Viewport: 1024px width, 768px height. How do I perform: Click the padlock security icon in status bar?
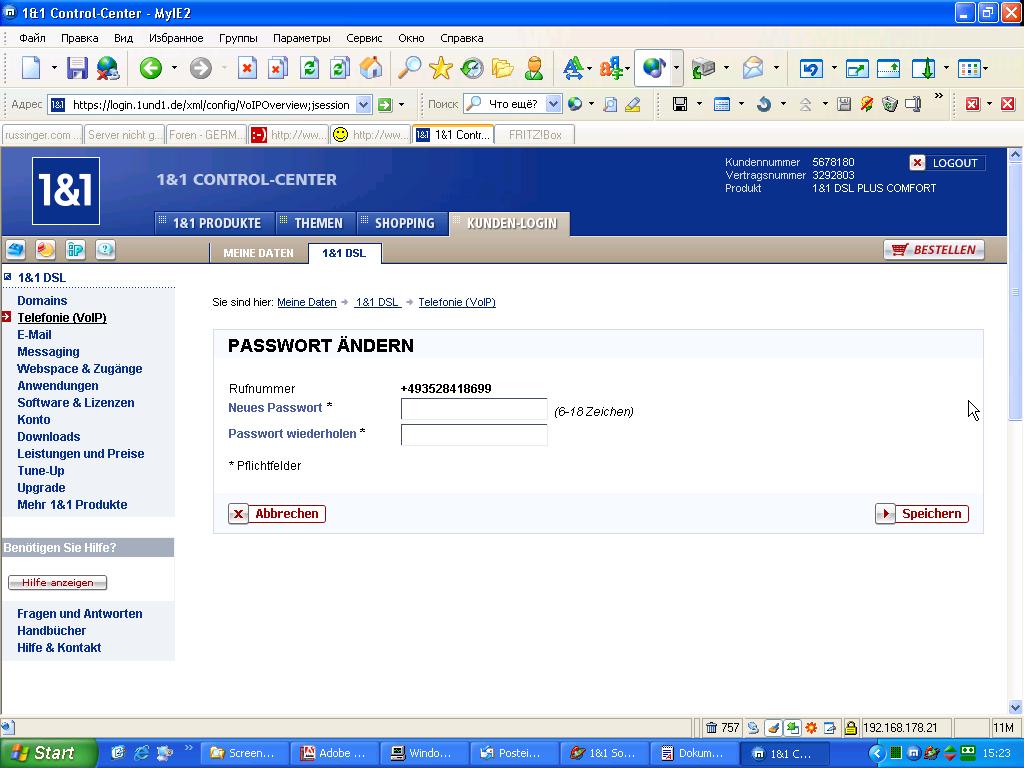850,727
